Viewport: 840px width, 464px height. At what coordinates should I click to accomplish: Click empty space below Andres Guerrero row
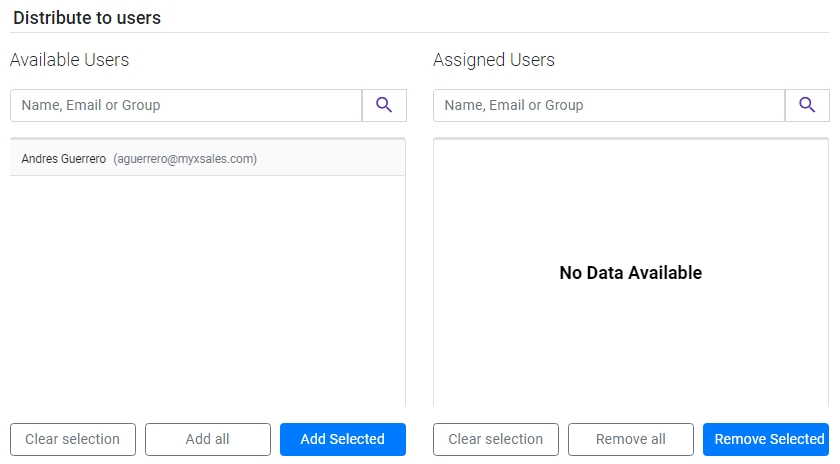[208, 289]
